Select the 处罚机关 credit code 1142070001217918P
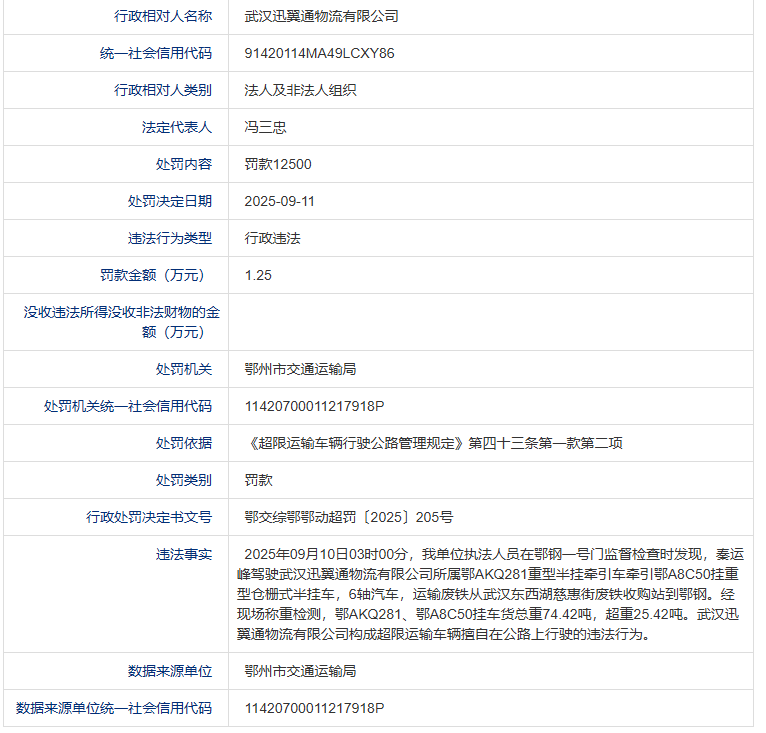766x733 pixels. [314, 406]
